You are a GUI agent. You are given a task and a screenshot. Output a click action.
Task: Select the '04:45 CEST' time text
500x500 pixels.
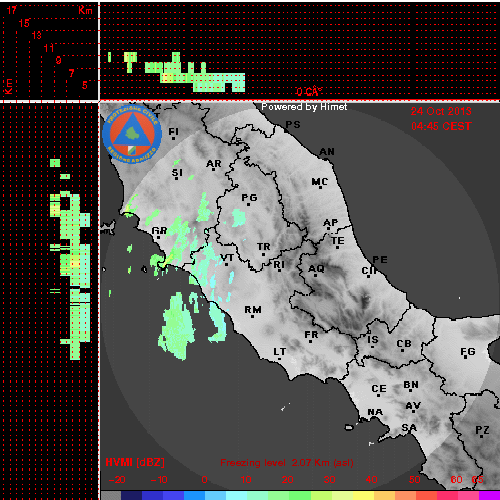441,126
